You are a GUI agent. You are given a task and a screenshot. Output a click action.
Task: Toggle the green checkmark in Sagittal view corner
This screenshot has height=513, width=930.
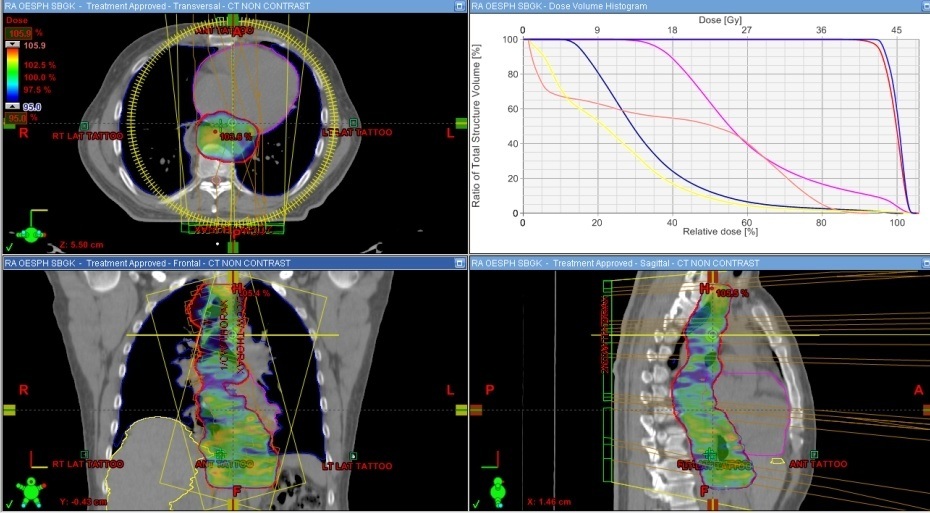(x=475, y=504)
